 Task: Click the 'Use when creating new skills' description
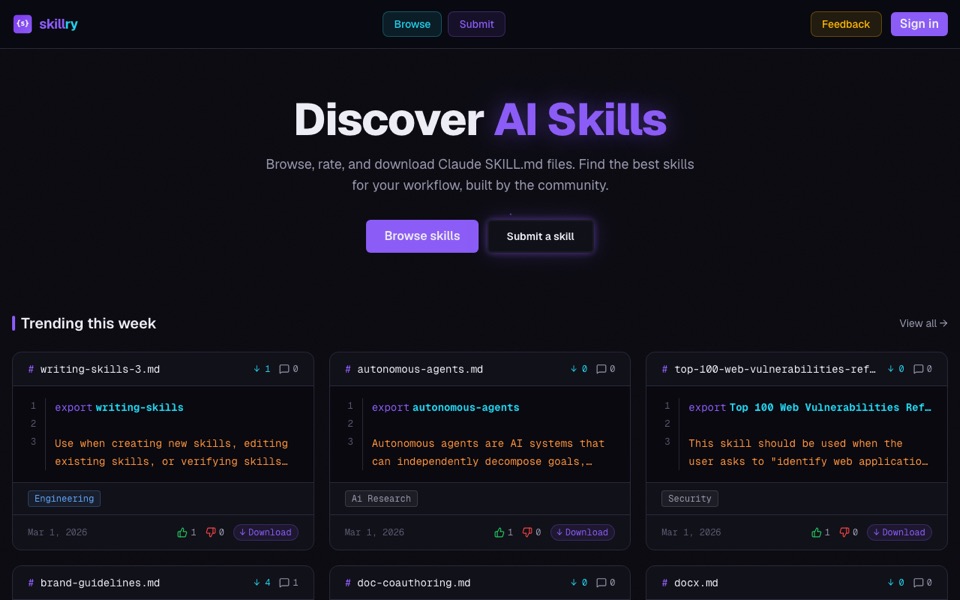[171, 452]
